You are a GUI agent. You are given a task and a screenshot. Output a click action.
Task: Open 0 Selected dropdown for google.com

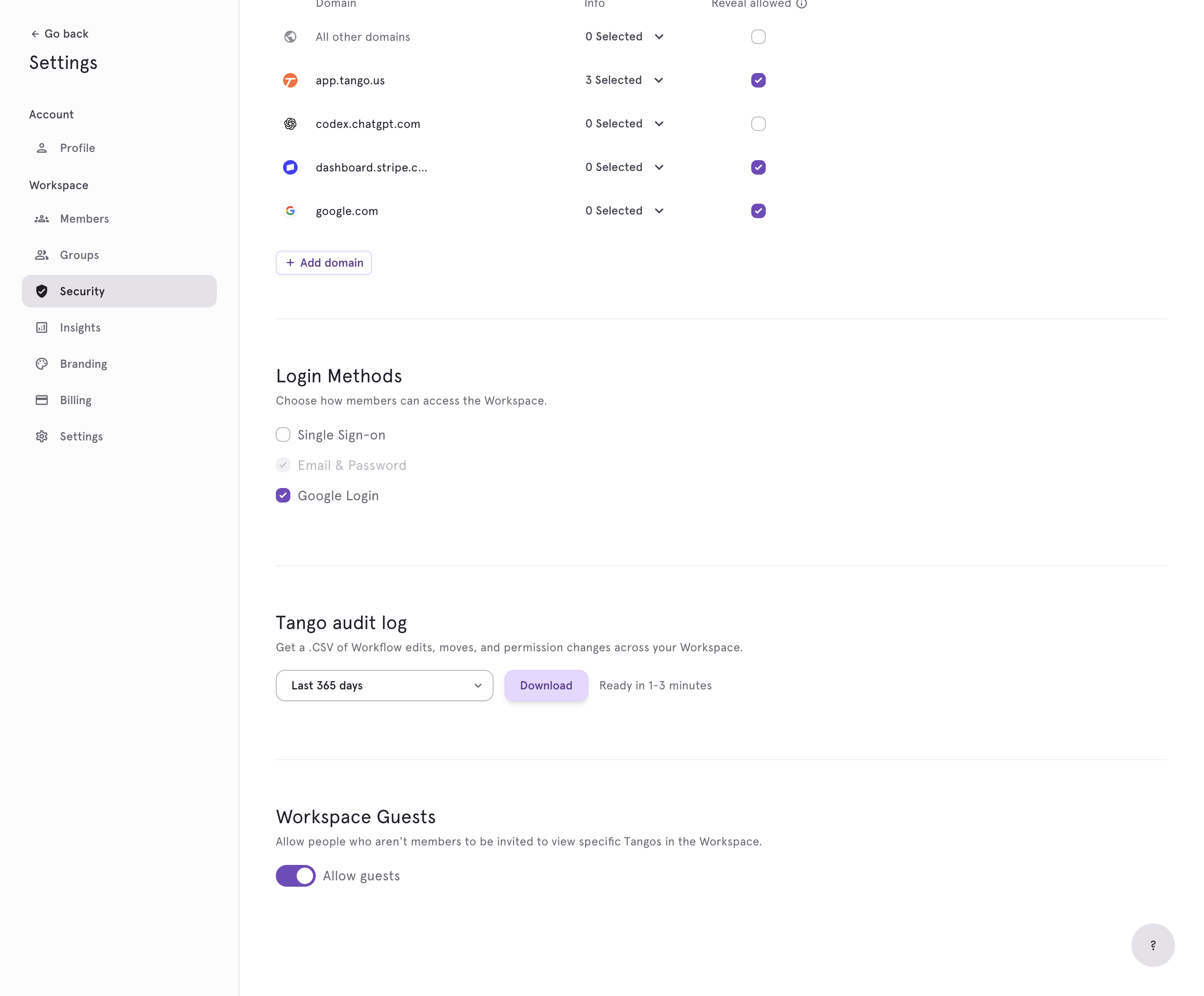(624, 211)
